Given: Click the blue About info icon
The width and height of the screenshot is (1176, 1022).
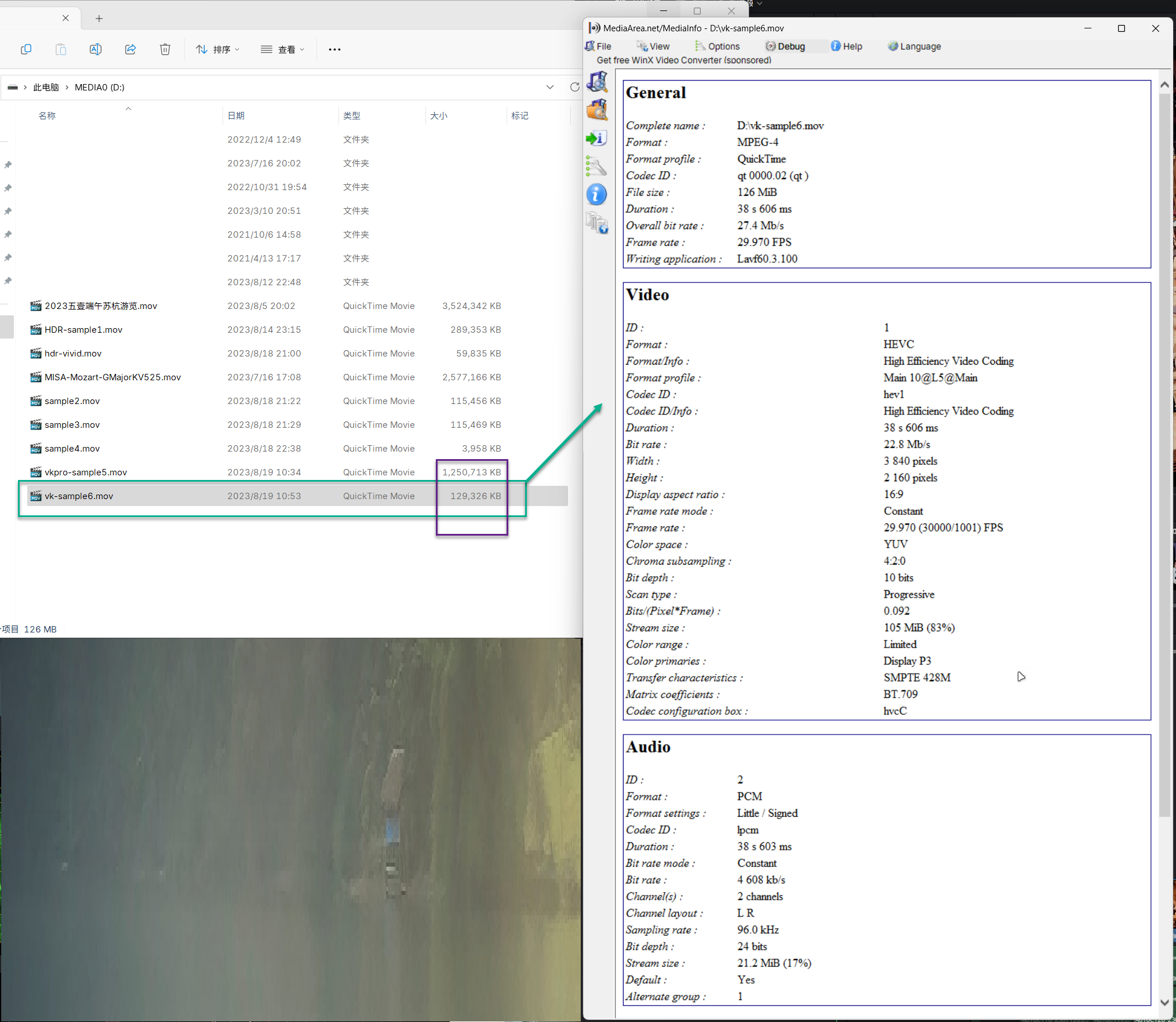Looking at the screenshot, I should [596, 195].
